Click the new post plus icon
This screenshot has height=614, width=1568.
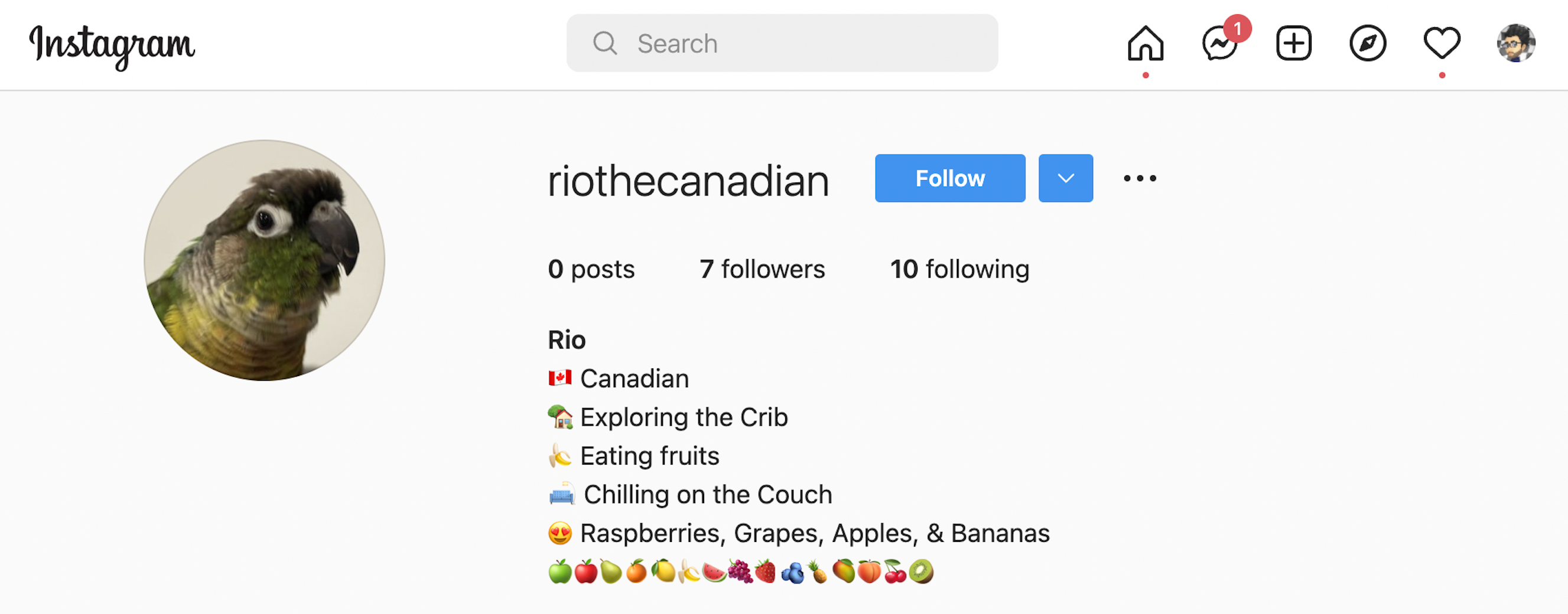(1293, 43)
